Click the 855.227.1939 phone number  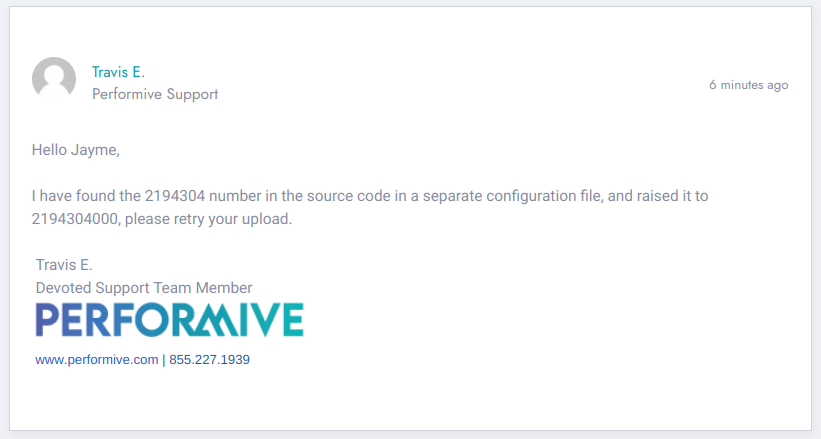click(209, 360)
